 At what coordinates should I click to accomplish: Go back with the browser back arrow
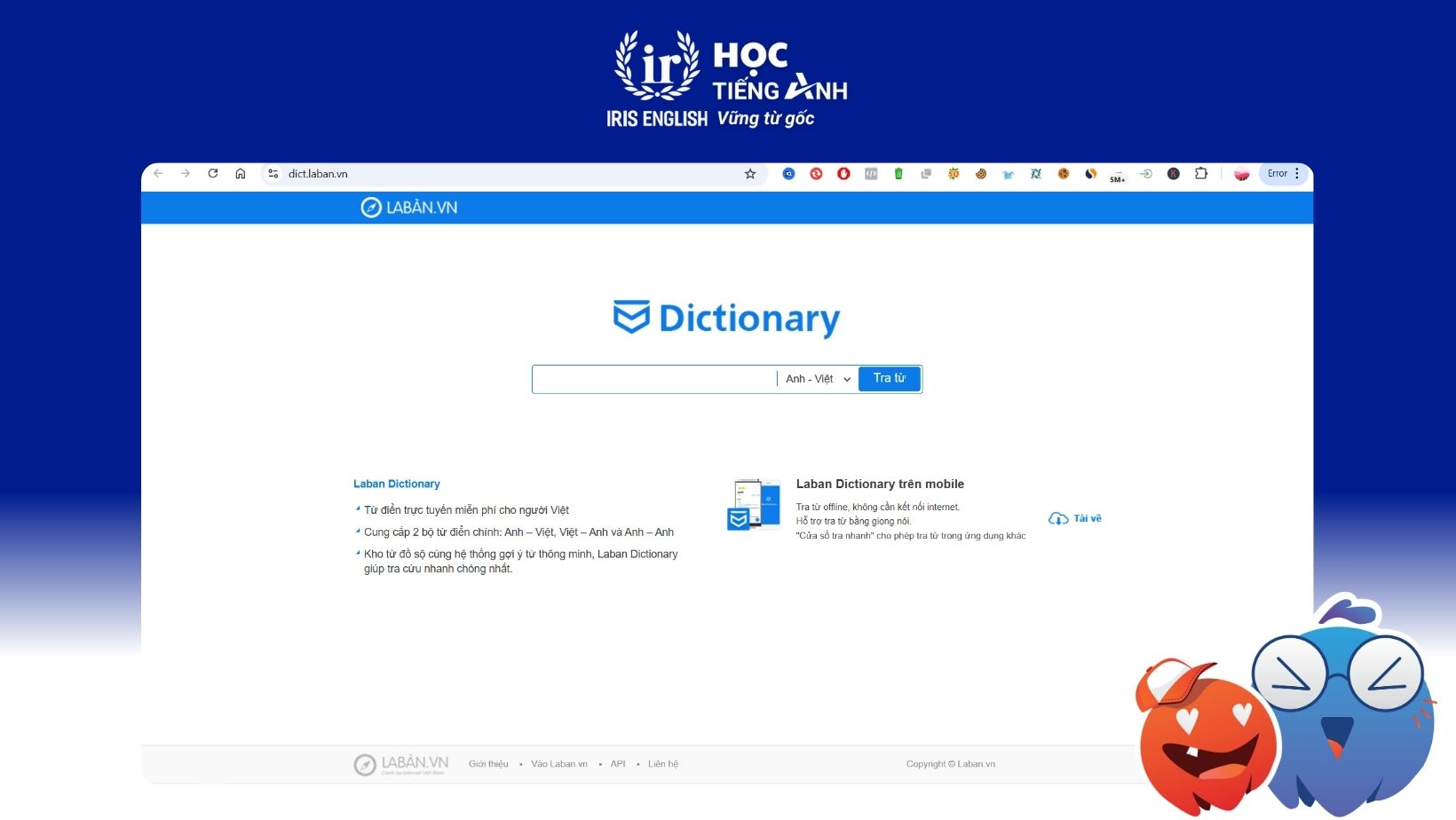(x=158, y=174)
